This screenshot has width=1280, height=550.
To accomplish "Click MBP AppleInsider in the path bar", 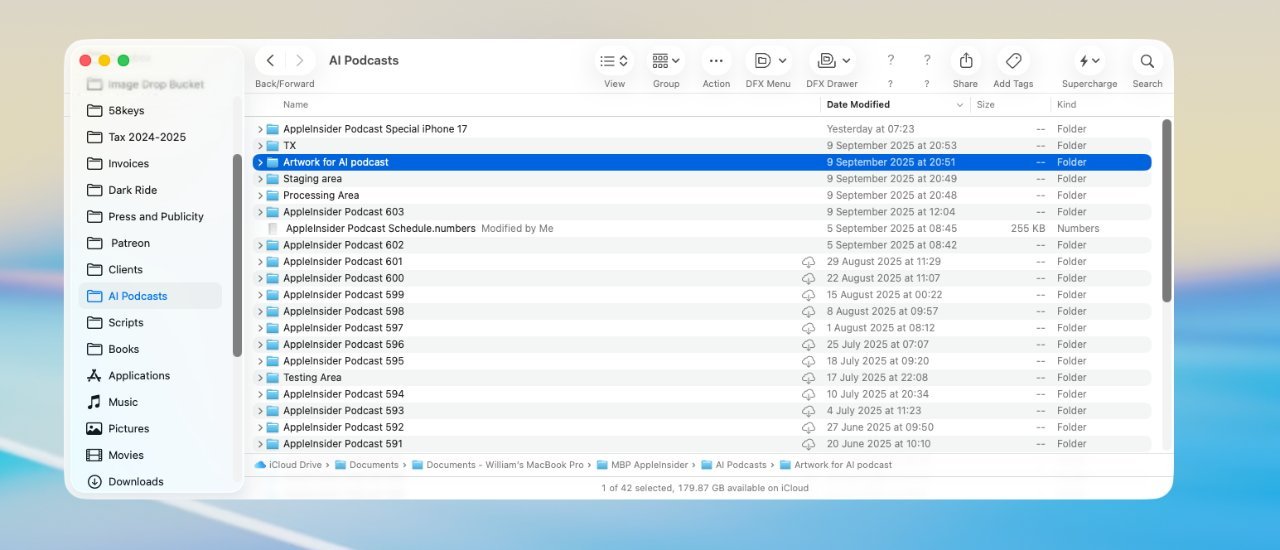I will click(x=643, y=465).
